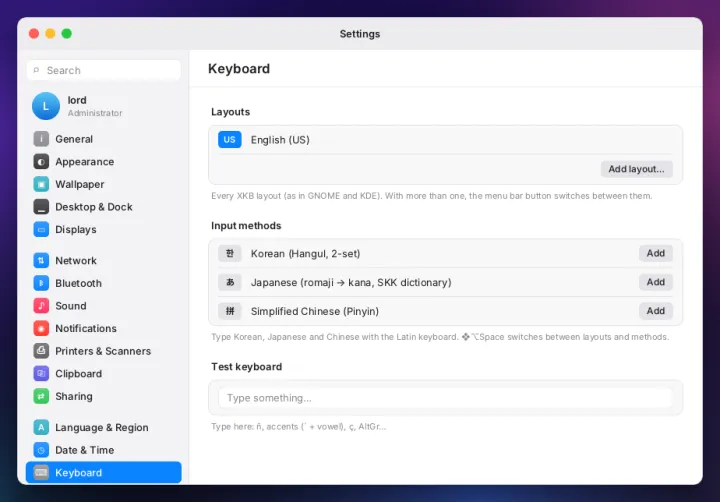
Task: Go to Language & Region settings
Action: click(104, 427)
